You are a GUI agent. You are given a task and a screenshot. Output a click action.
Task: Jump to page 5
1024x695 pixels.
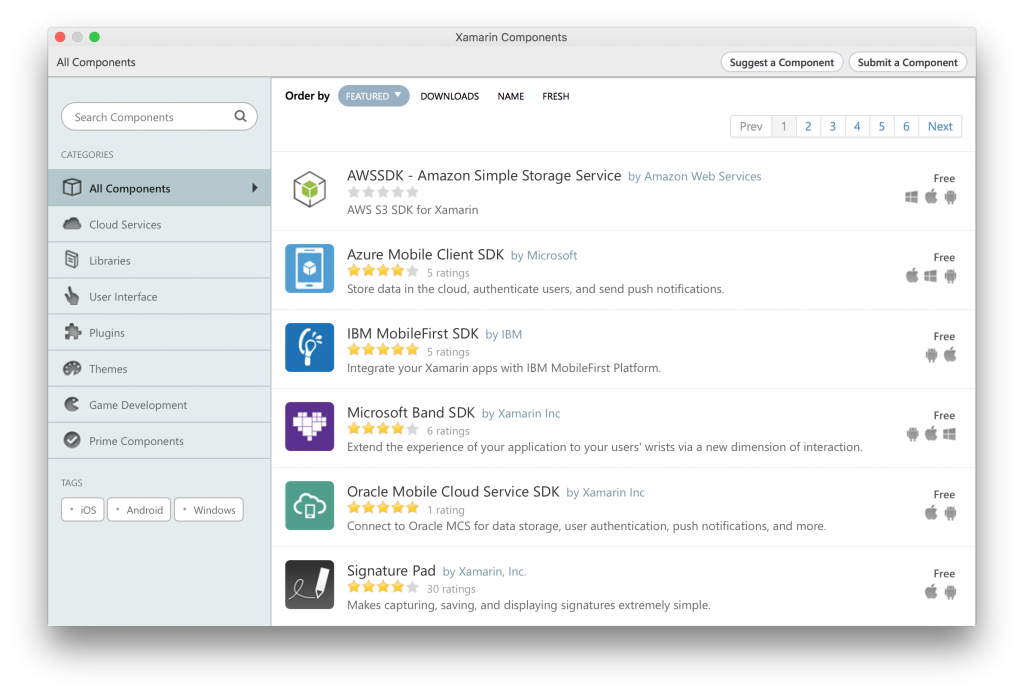click(x=882, y=126)
